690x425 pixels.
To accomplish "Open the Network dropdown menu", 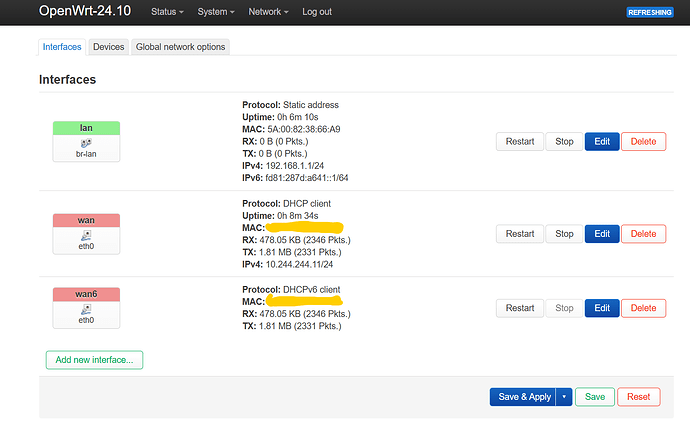I will point(268,12).
